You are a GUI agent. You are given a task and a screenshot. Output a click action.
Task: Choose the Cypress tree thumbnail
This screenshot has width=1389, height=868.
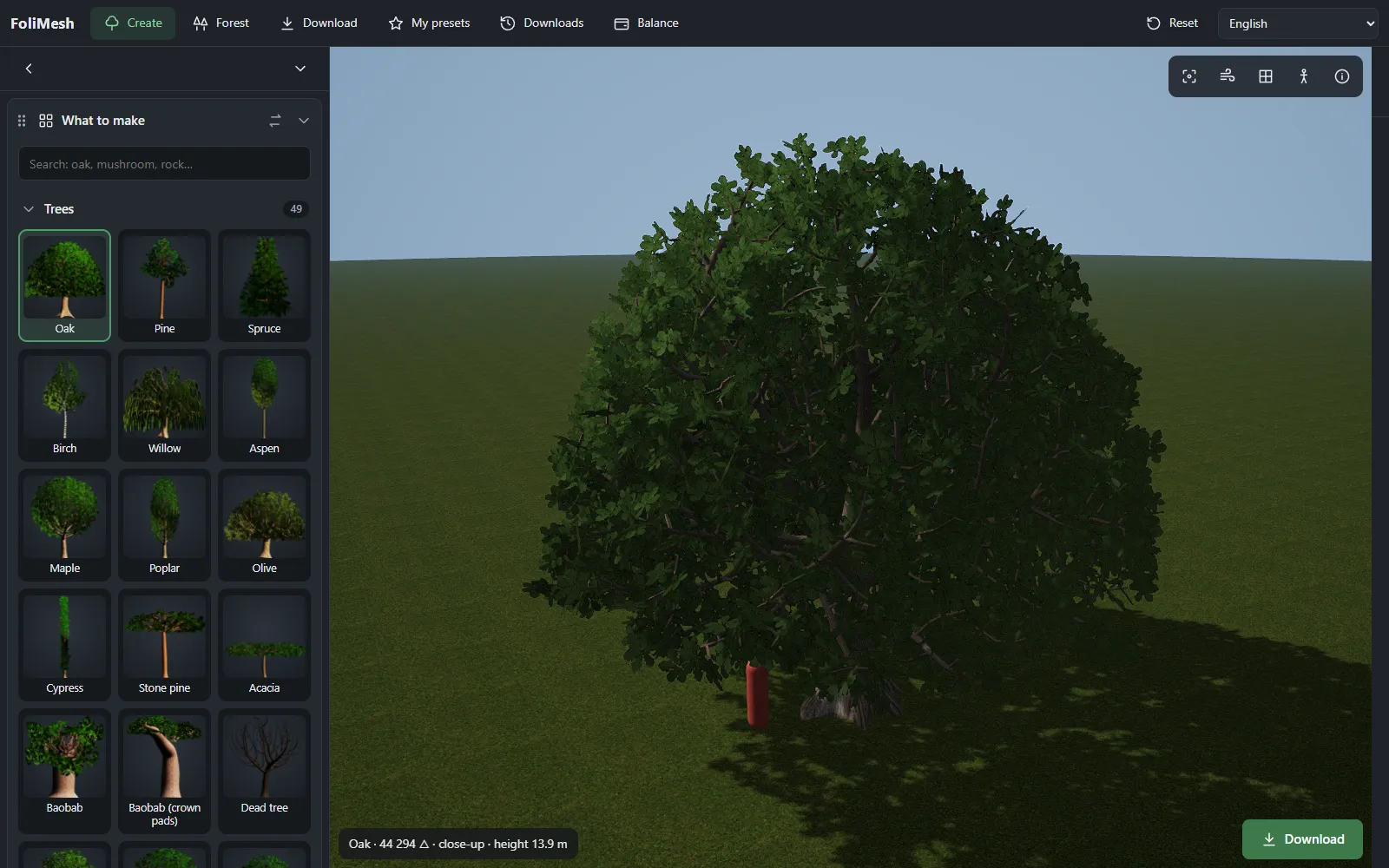pyautogui.click(x=65, y=645)
